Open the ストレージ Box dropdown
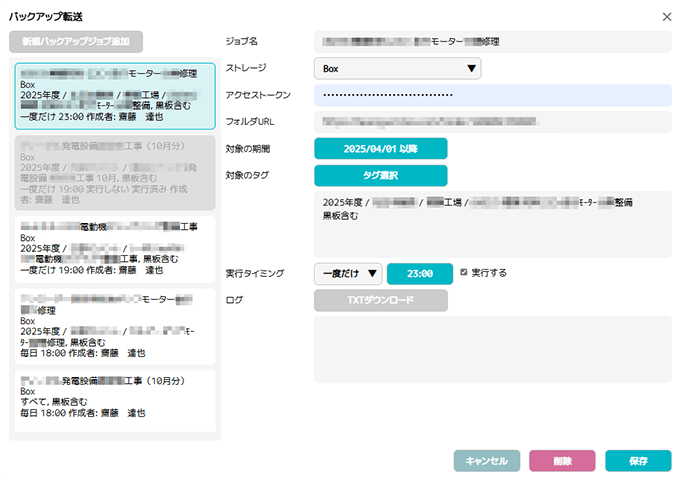The width and height of the screenshot is (680, 481). [x=398, y=69]
